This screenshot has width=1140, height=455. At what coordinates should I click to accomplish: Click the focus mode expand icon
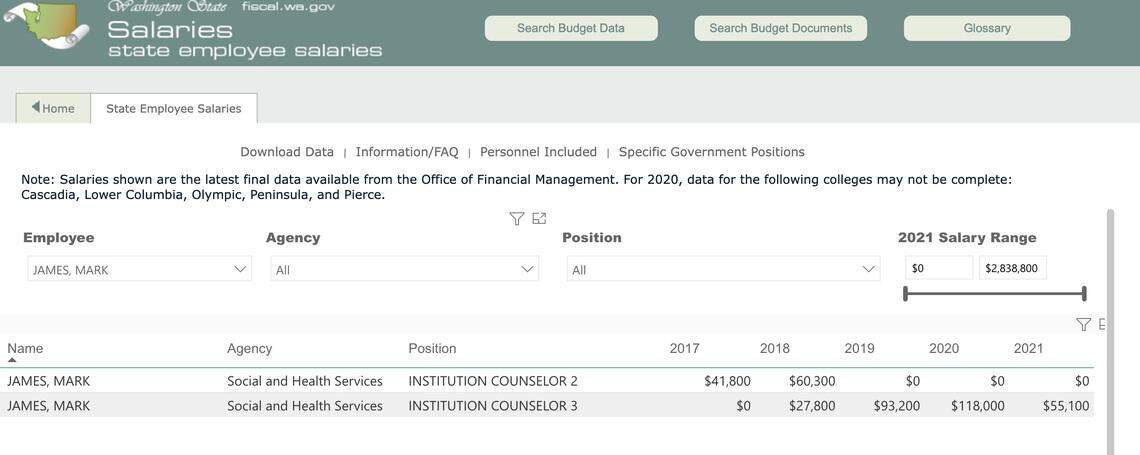[x=539, y=218]
